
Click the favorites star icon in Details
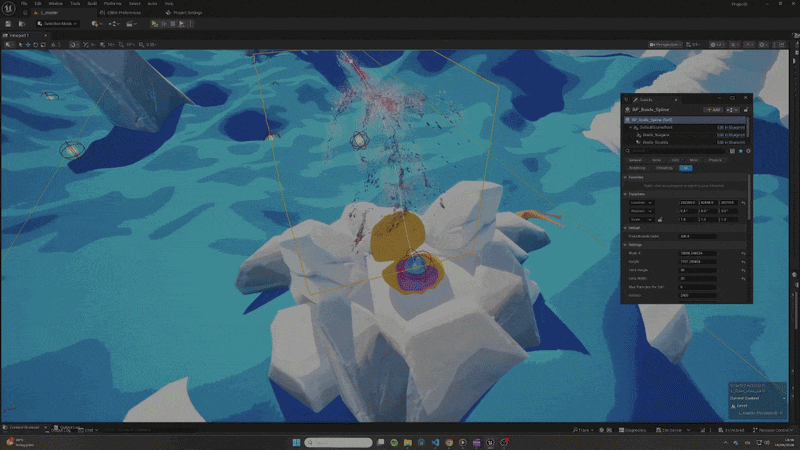click(x=740, y=151)
